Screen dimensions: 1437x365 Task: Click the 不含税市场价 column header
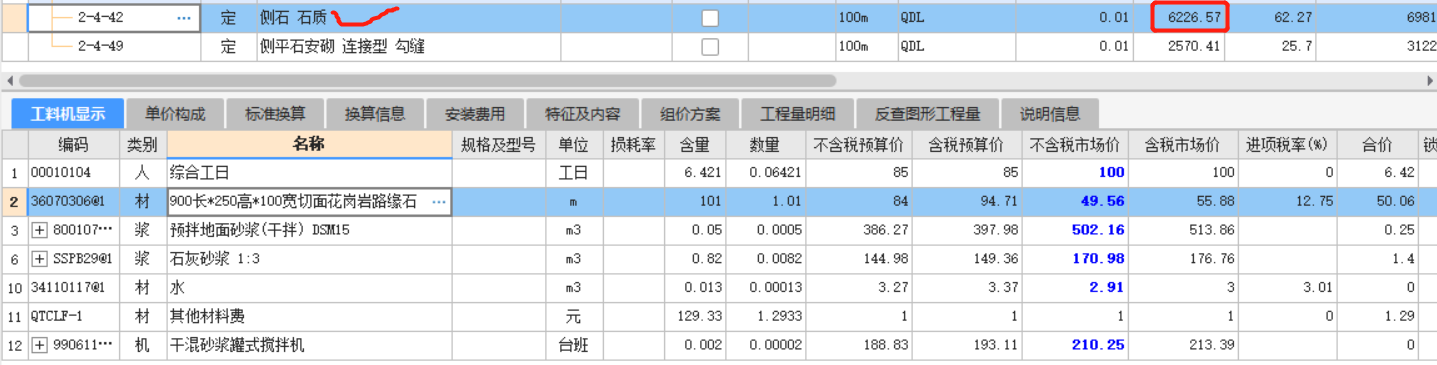pyautogui.click(x=1075, y=144)
